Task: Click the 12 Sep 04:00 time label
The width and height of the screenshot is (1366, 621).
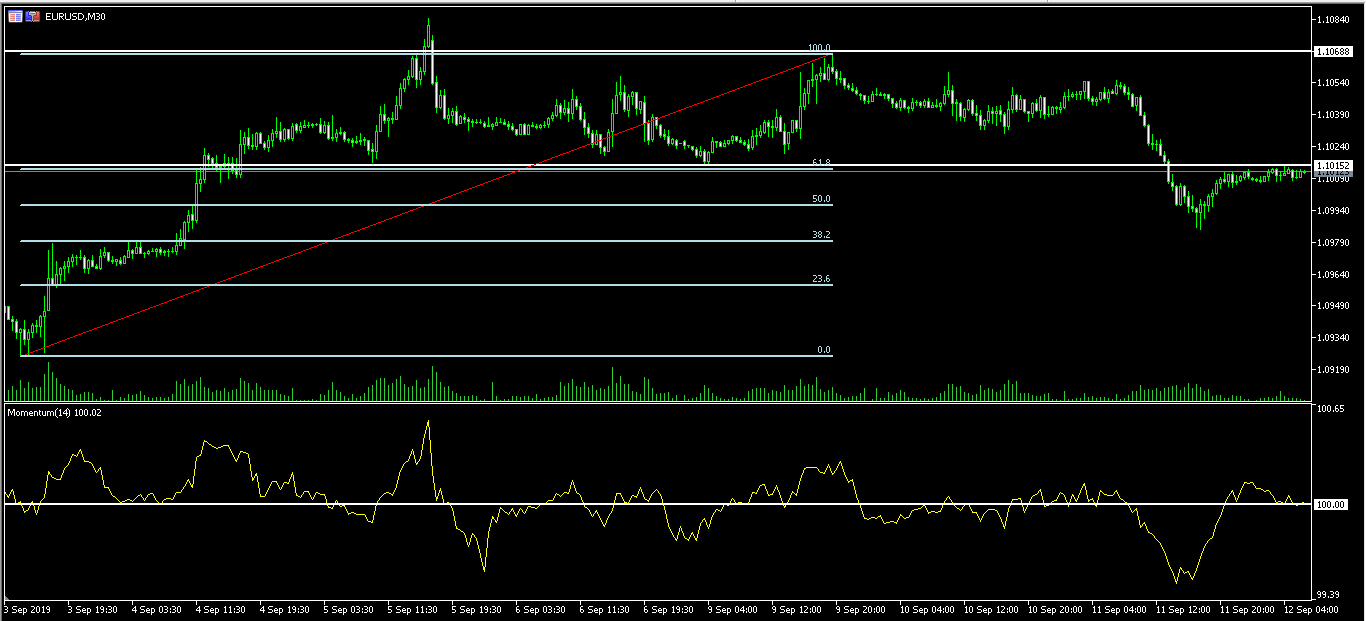Action: pyautogui.click(x=1311, y=608)
